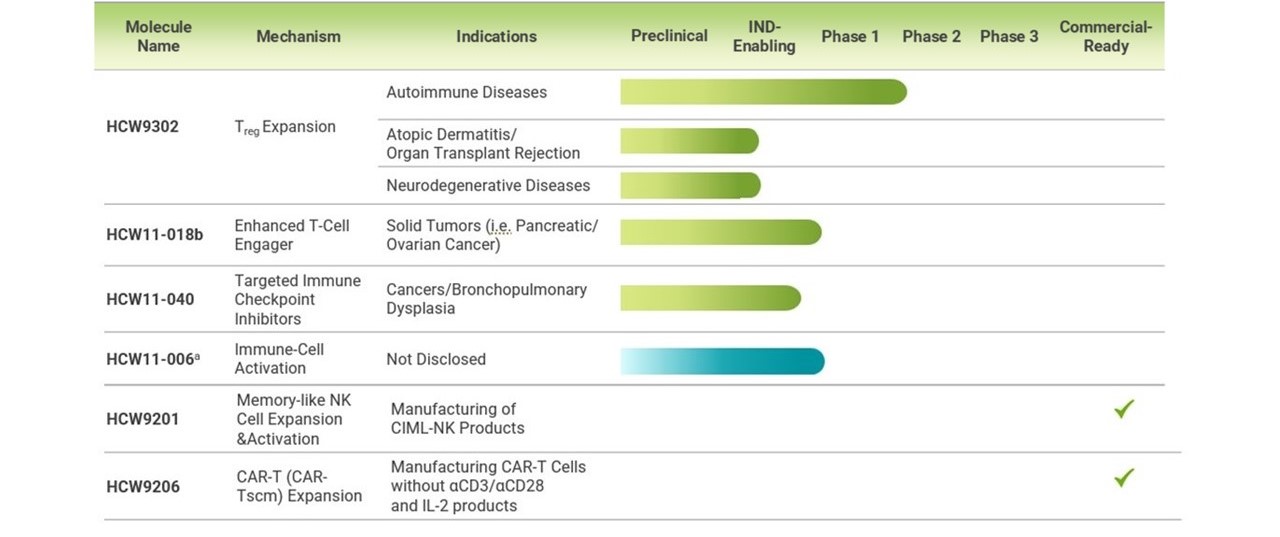Click the Indications column header
The height and width of the screenshot is (537, 1280).
tap(496, 36)
